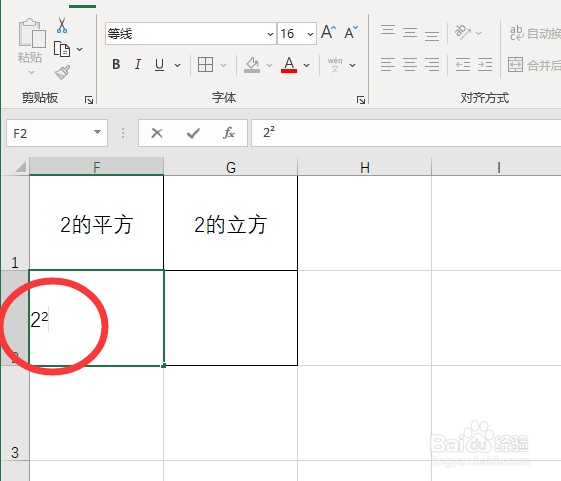
Task: Select the cell containing 2的立方
Action: [231, 223]
